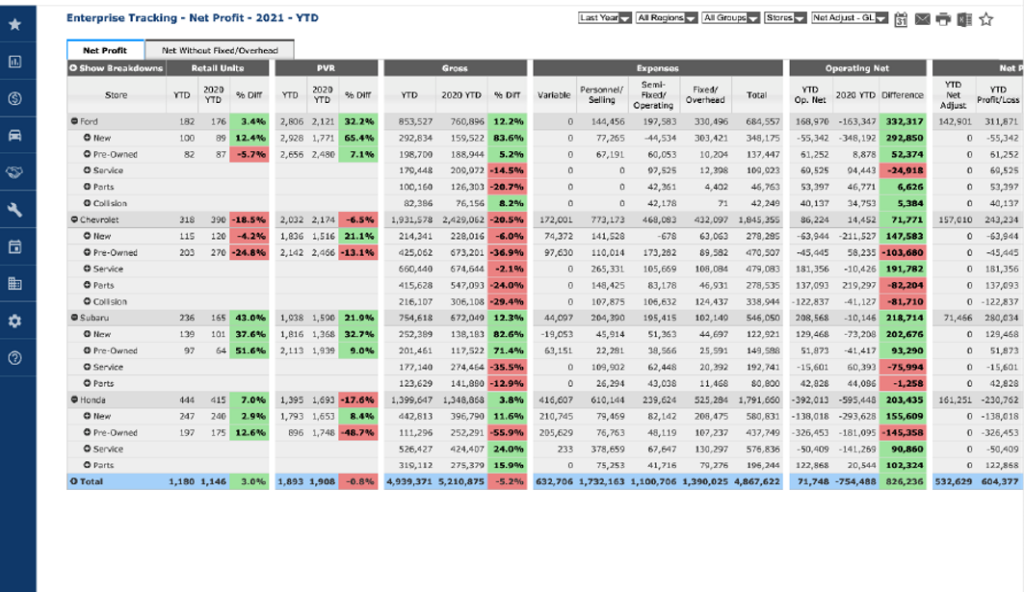Click the YTD Op. Net column header
This screenshot has width=1024, height=592.
[x=810, y=95]
